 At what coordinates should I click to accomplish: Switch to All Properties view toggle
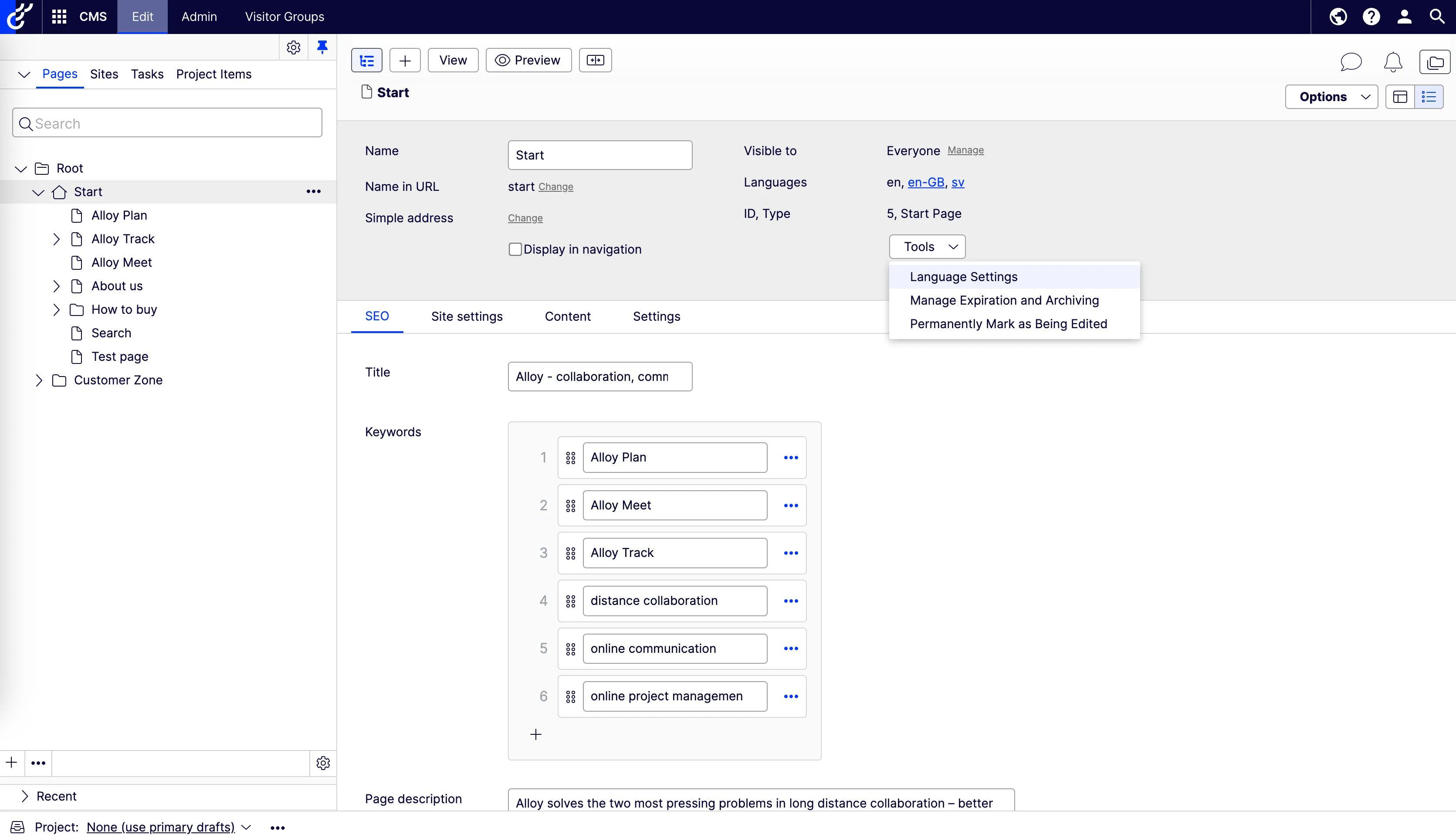pos(1429,97)
